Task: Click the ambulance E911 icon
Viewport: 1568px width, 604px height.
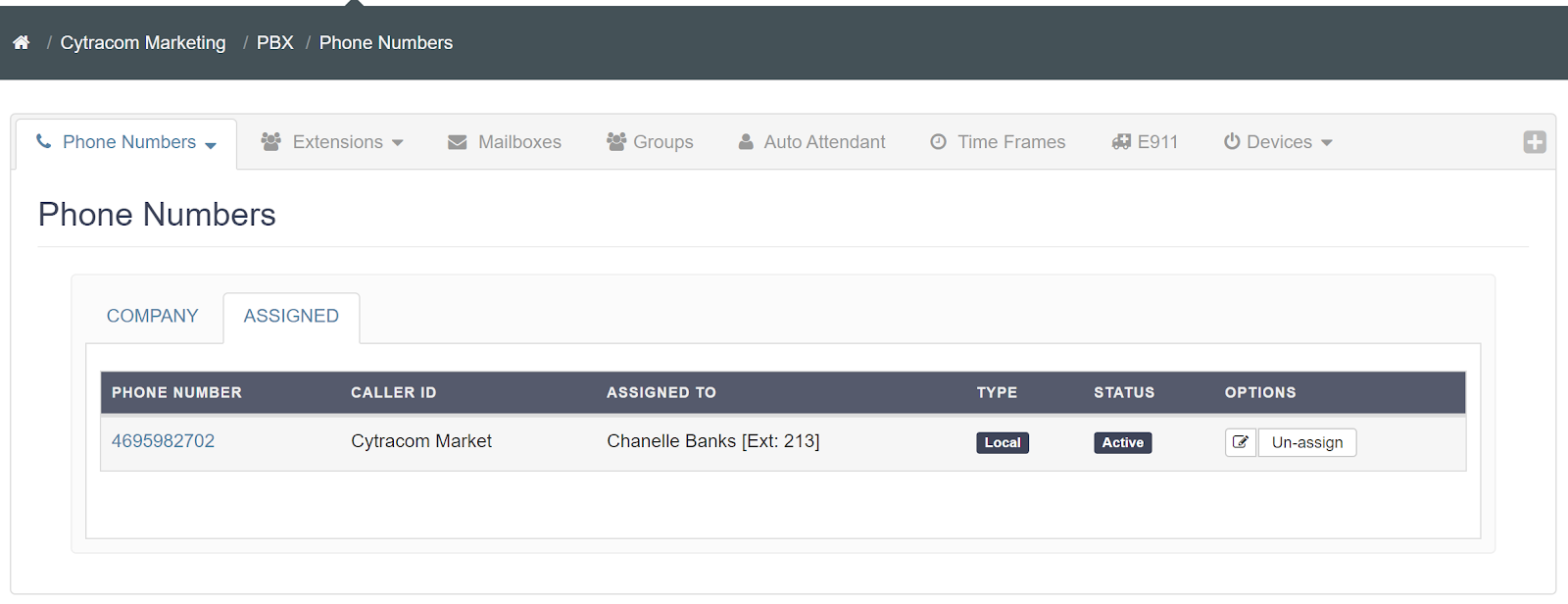Action: (1121, 142)
